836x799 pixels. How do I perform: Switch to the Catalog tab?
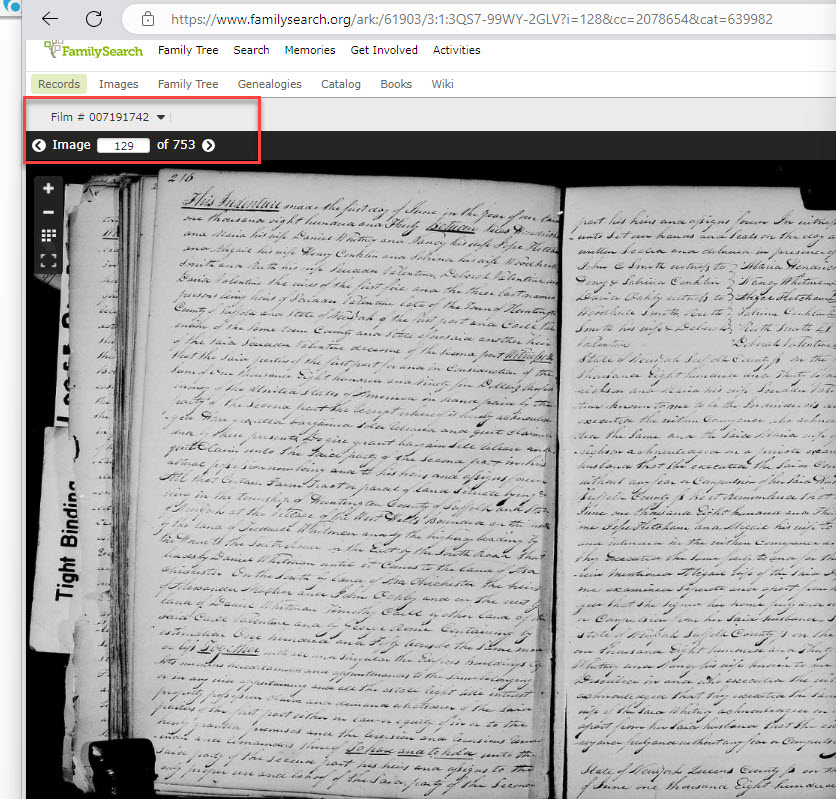coord(340,84)
